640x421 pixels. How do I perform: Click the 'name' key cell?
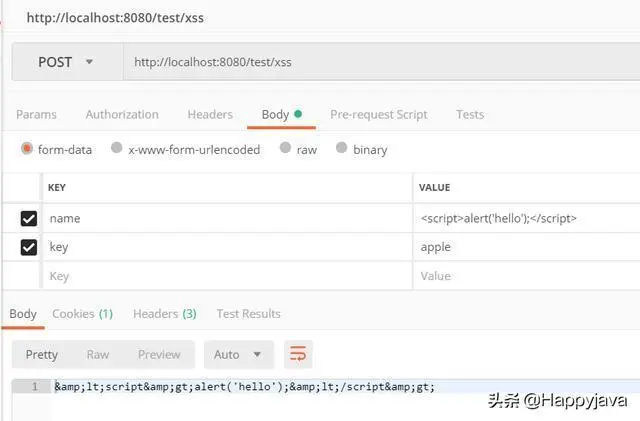point(227,218)
